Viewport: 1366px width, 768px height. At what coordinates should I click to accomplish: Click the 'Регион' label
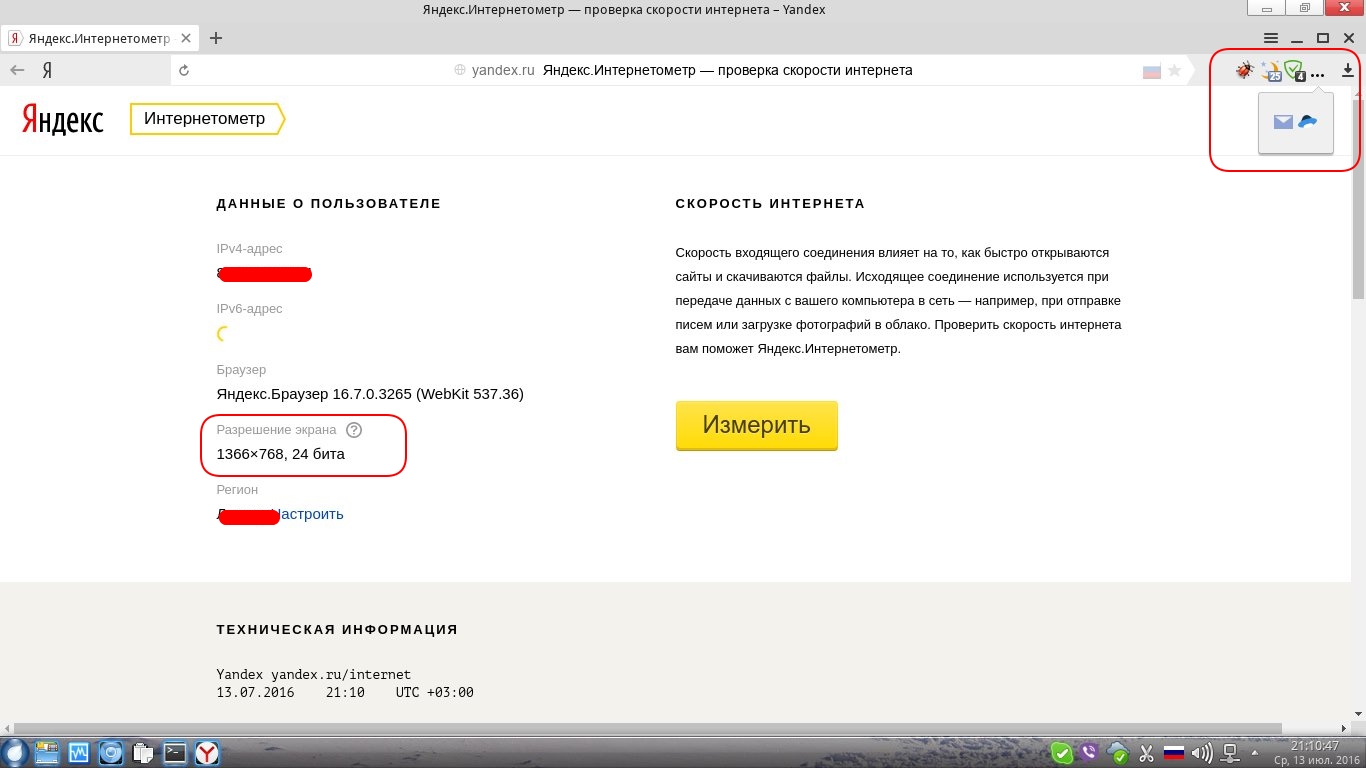coord(237,490)
